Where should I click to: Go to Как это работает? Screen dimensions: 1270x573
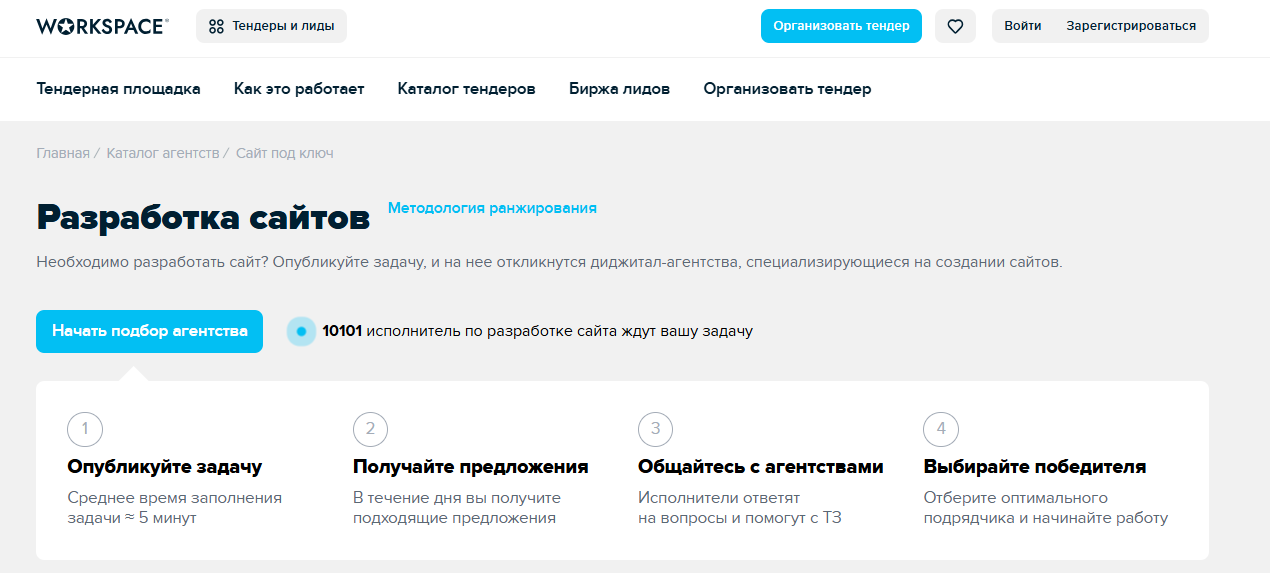[x=299, y=89]
